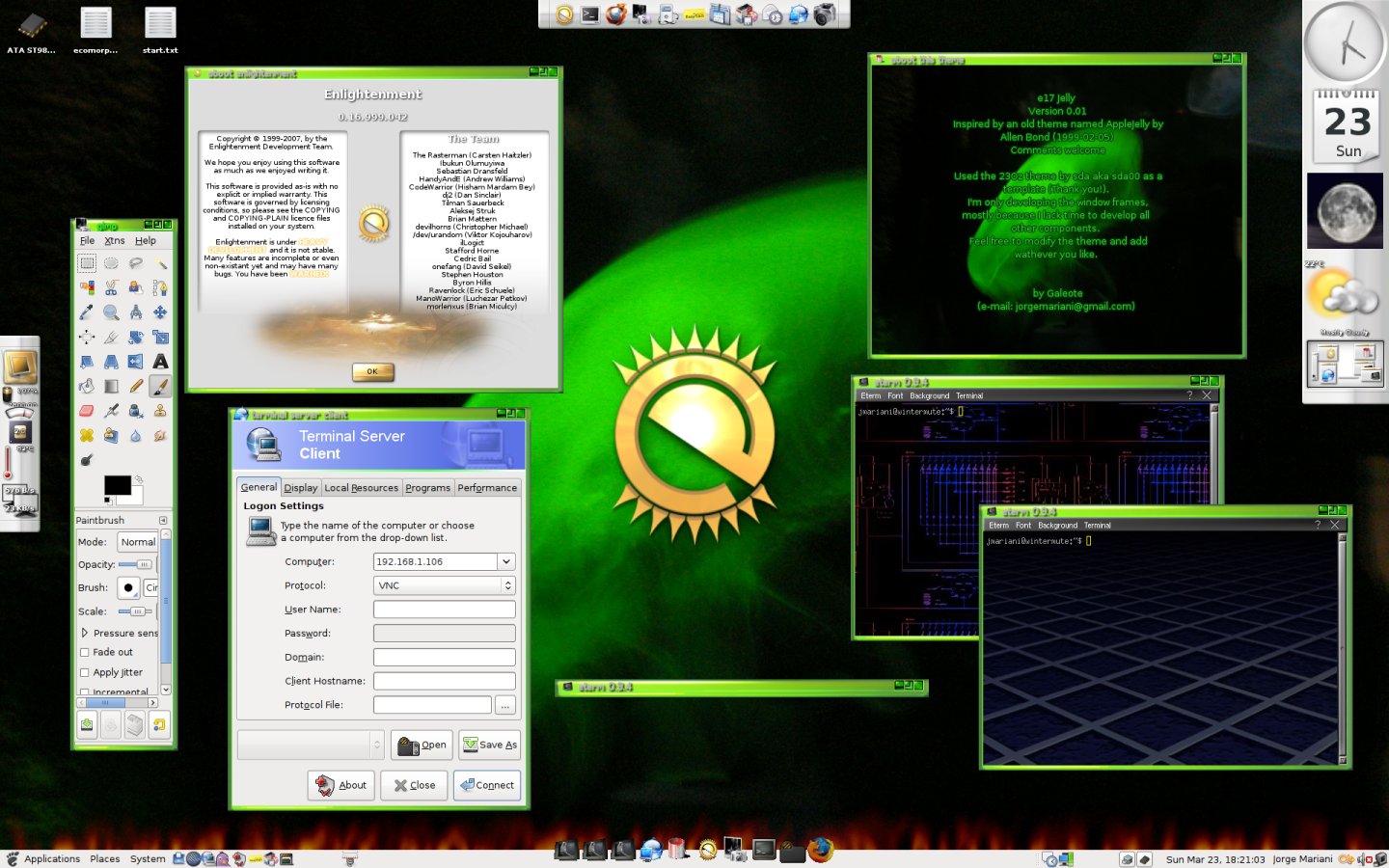Switch to the Performance tab
The height and width of the screenshot is (868, 1389).
(487, 488)
